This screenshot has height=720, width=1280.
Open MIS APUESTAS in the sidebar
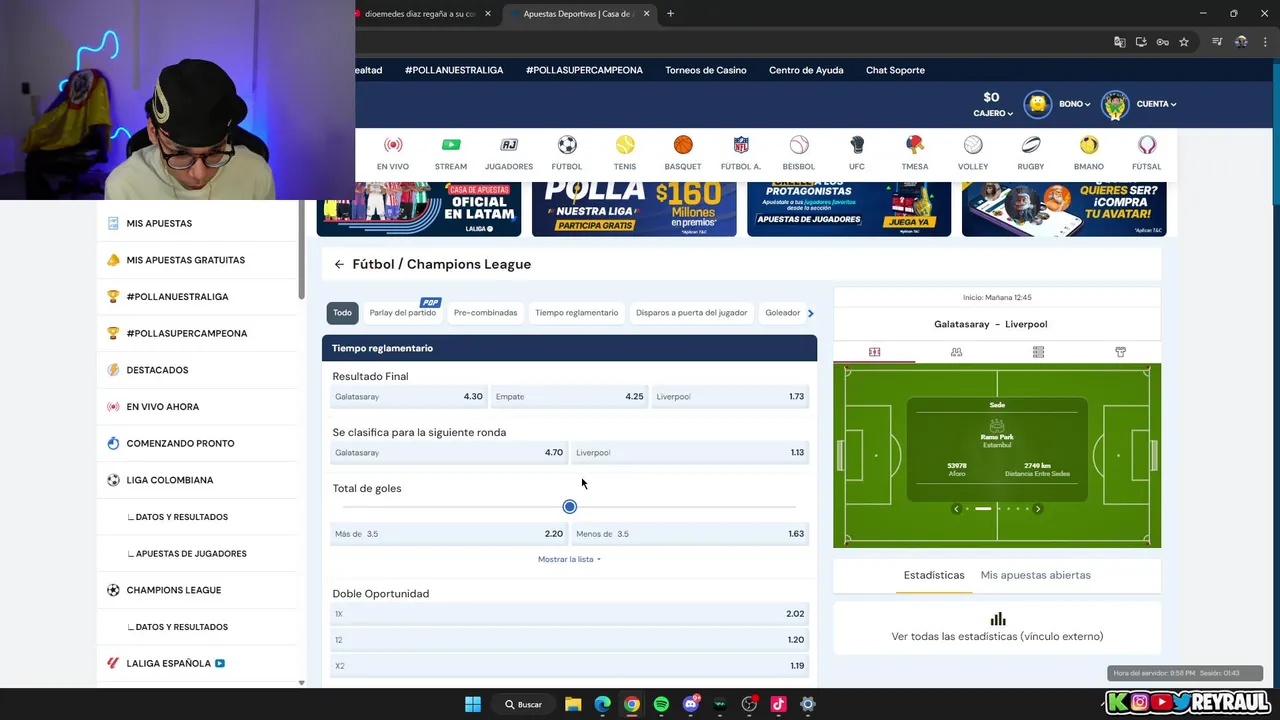tap(159, 223)
